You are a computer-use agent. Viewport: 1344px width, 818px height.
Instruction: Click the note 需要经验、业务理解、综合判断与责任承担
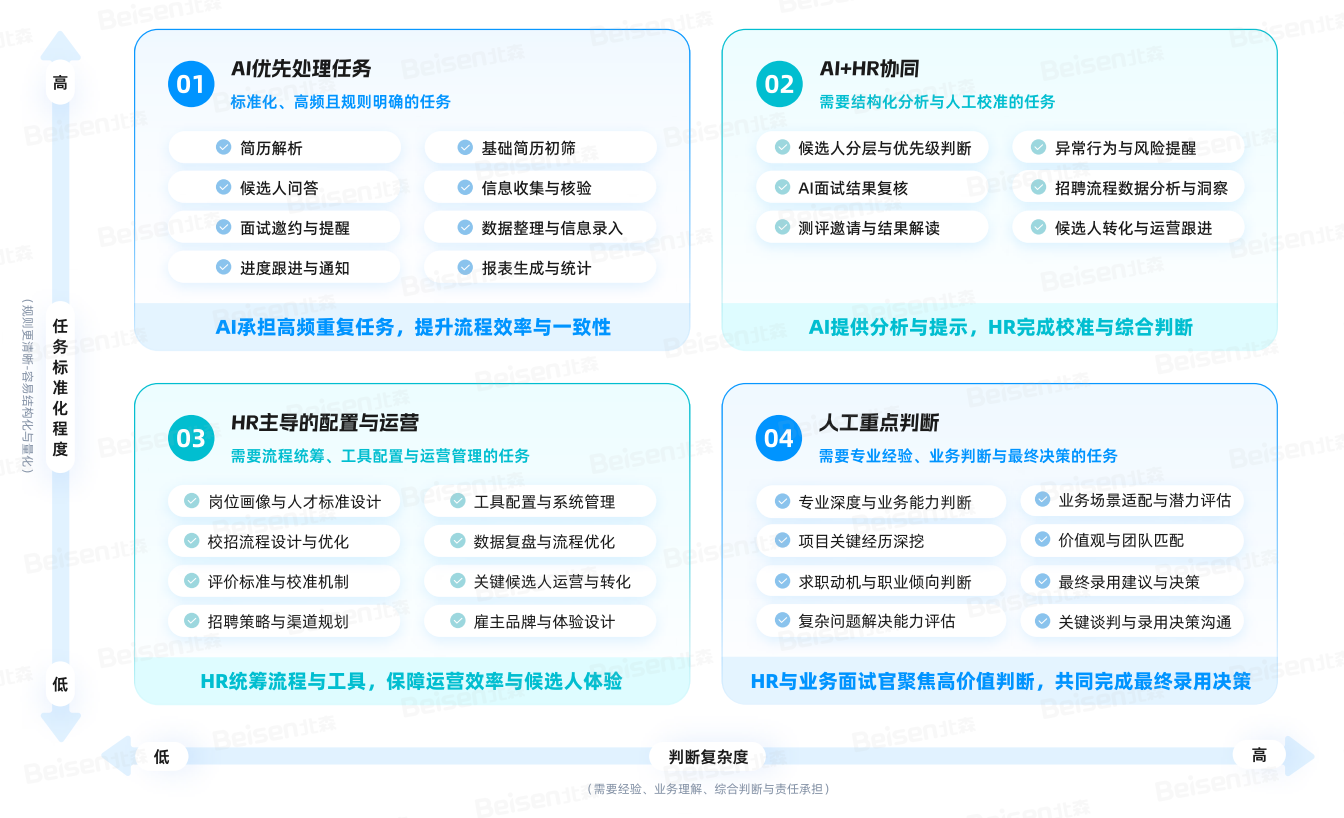click(x=708, y=789)
